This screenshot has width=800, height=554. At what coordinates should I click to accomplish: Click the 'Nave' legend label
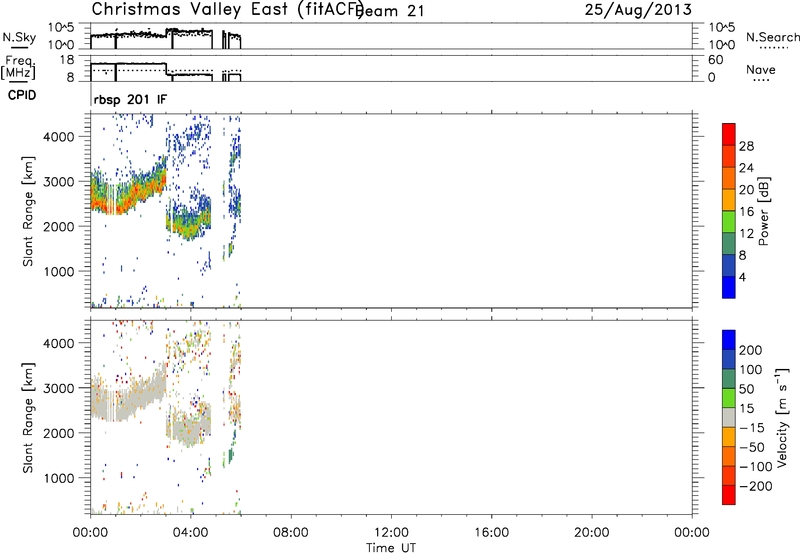[761, 69]
